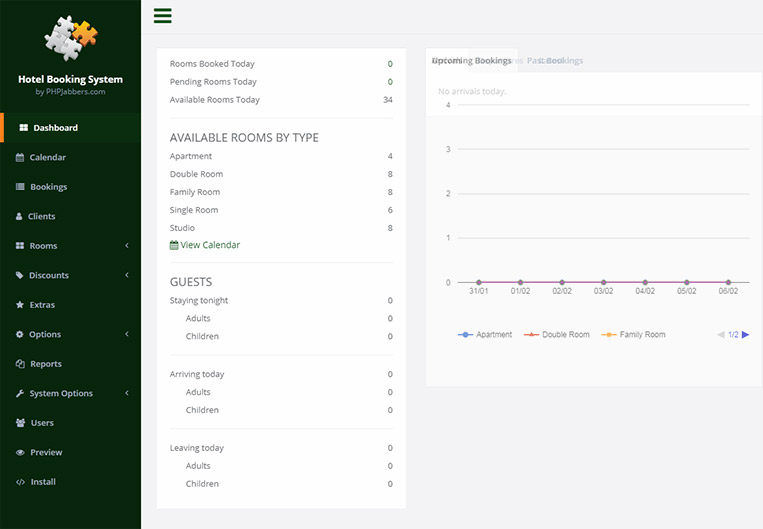The height and width of the screenshot is (529, 763).
Task: Click the Users group icon
Action: [20, 423]
